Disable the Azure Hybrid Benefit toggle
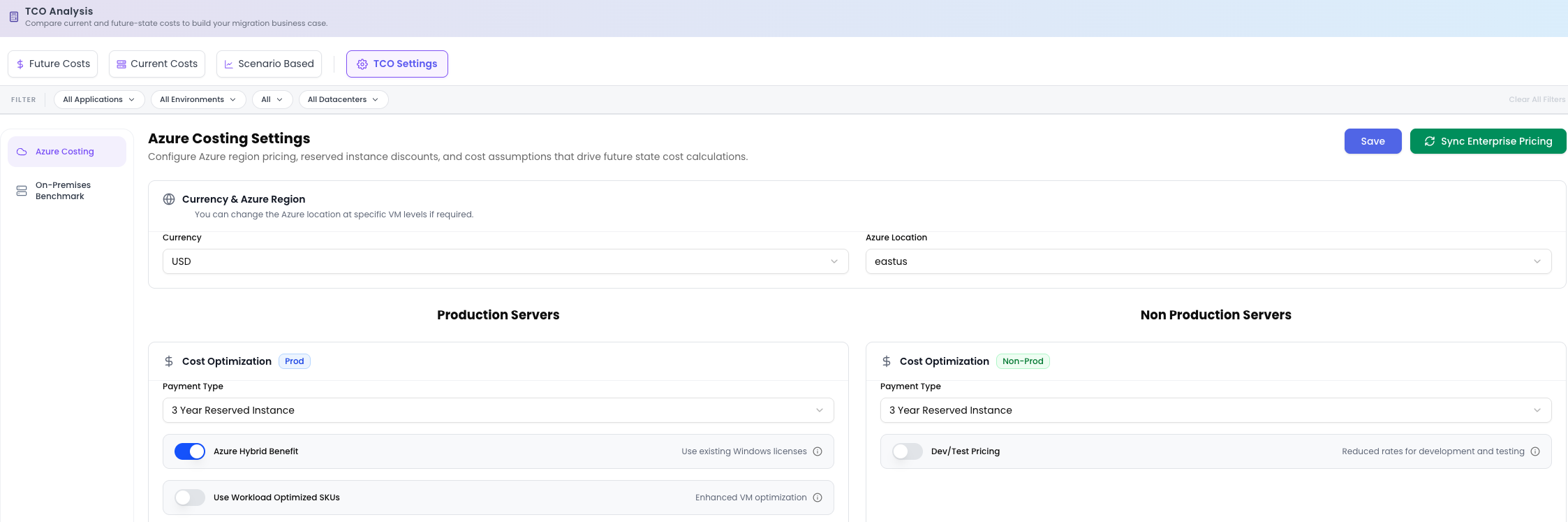 190,451
